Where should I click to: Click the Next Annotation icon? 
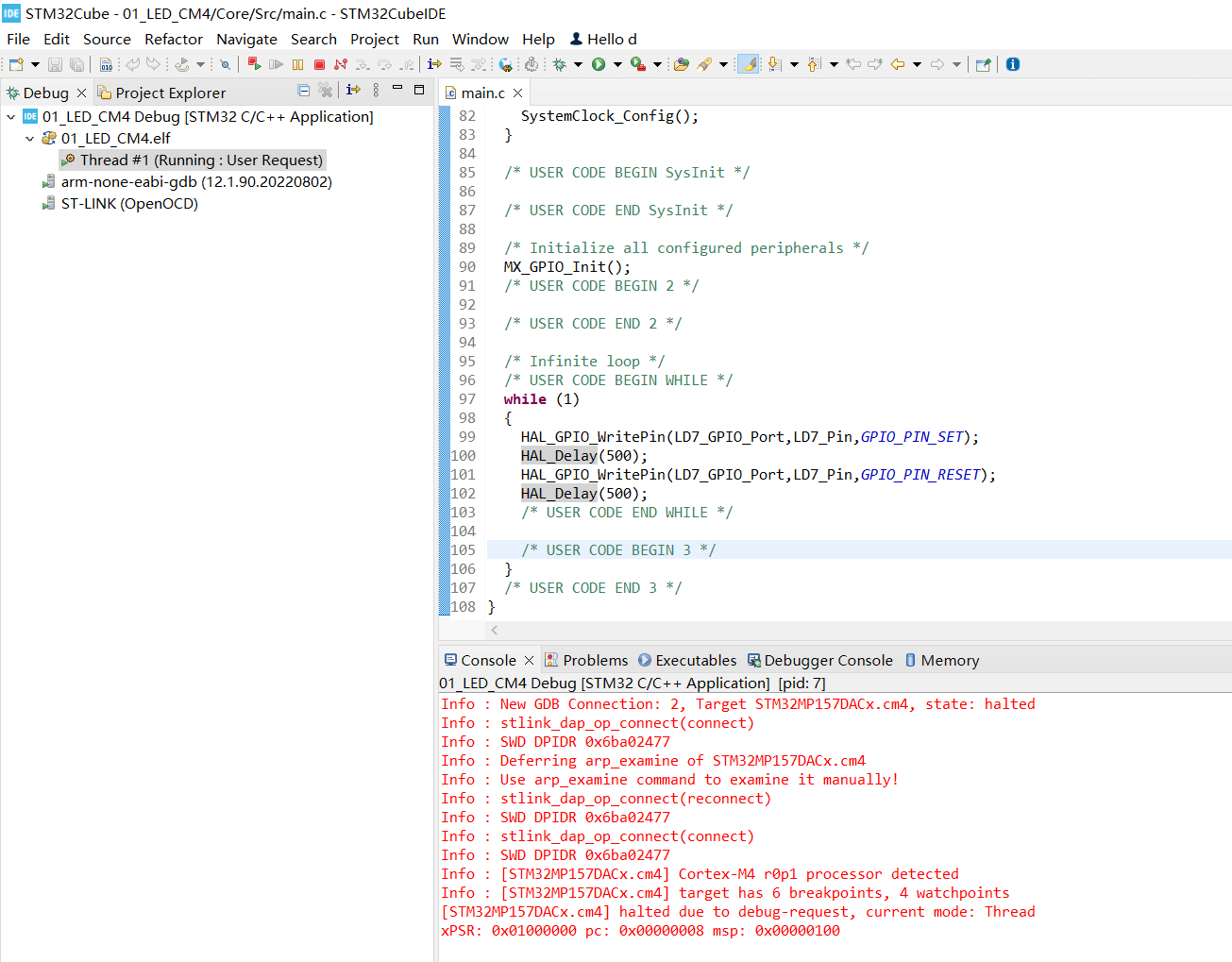774,64
